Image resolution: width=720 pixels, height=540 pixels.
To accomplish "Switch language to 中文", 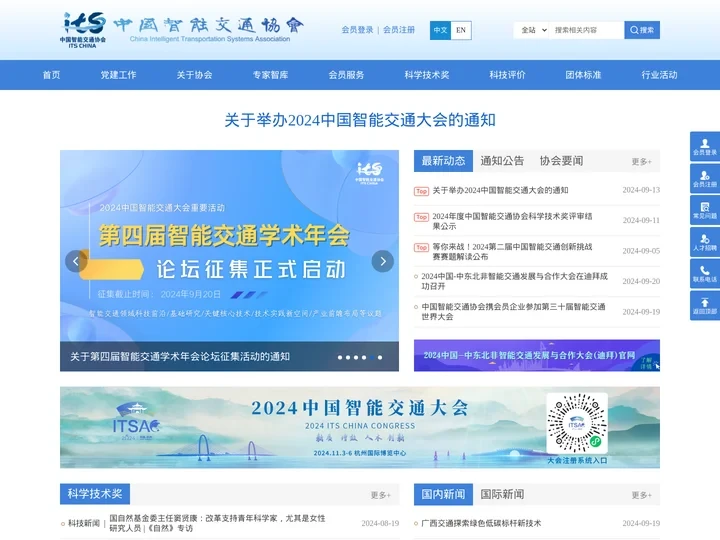I will click(440, 30).
